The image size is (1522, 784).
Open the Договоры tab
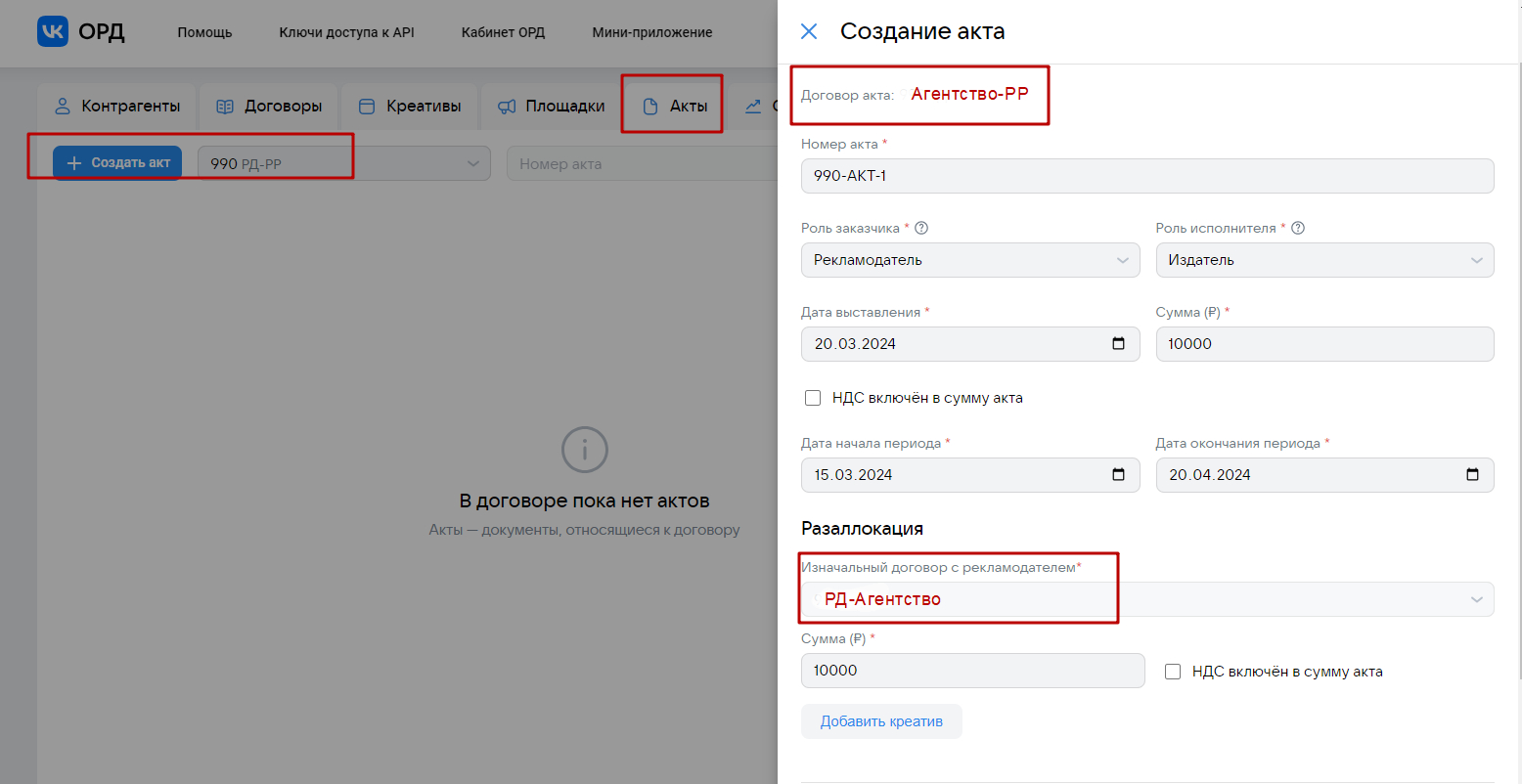click(269, 106)
